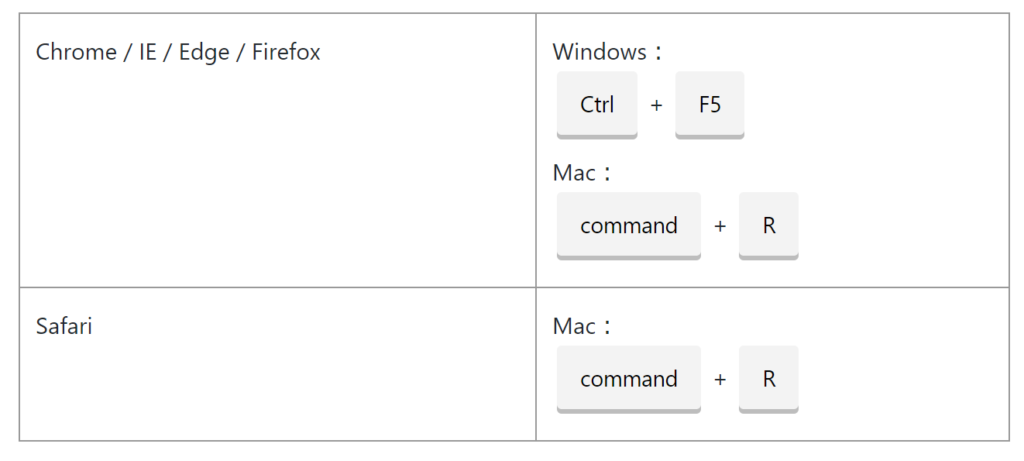
Task: Click the 'Safari' browser name
Action: [64, 326]
